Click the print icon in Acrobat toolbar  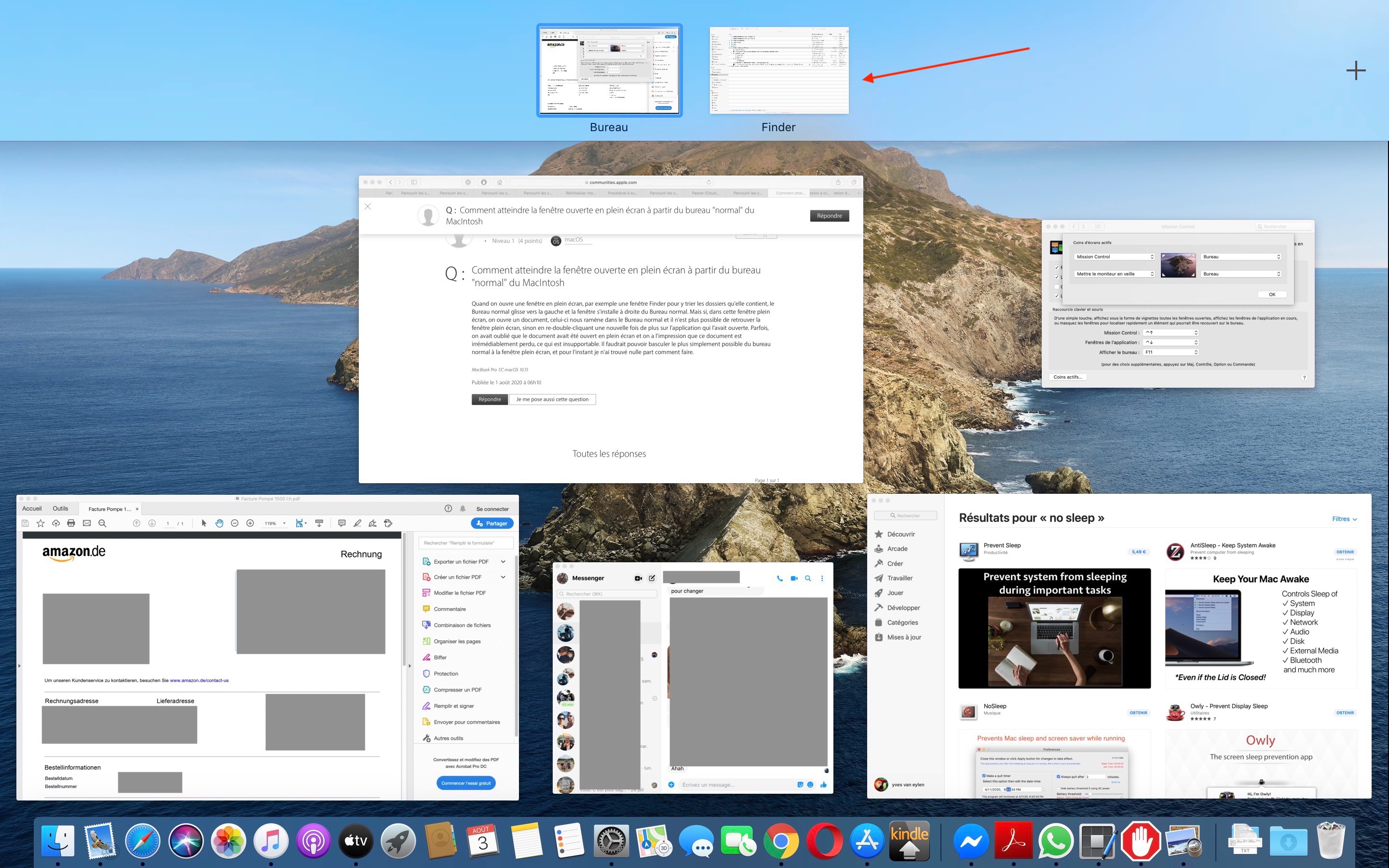(71, 523)
